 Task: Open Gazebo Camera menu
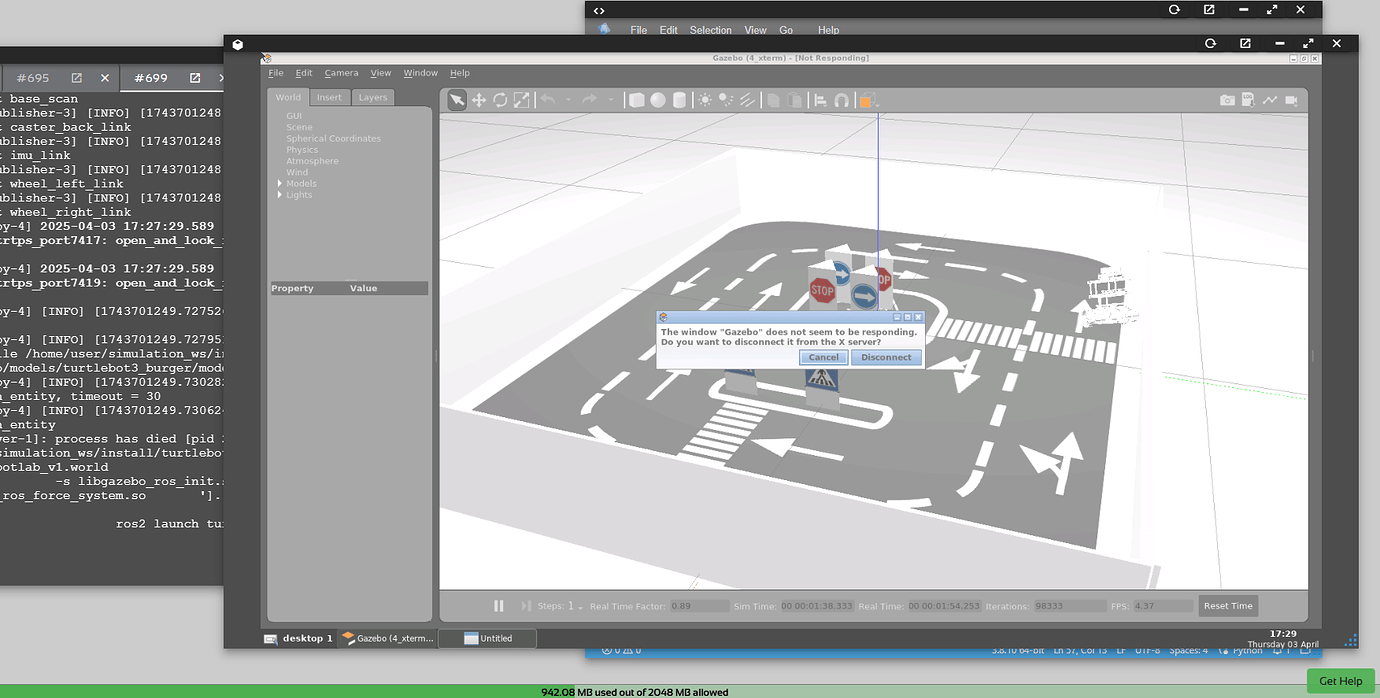tap(341, 73)
